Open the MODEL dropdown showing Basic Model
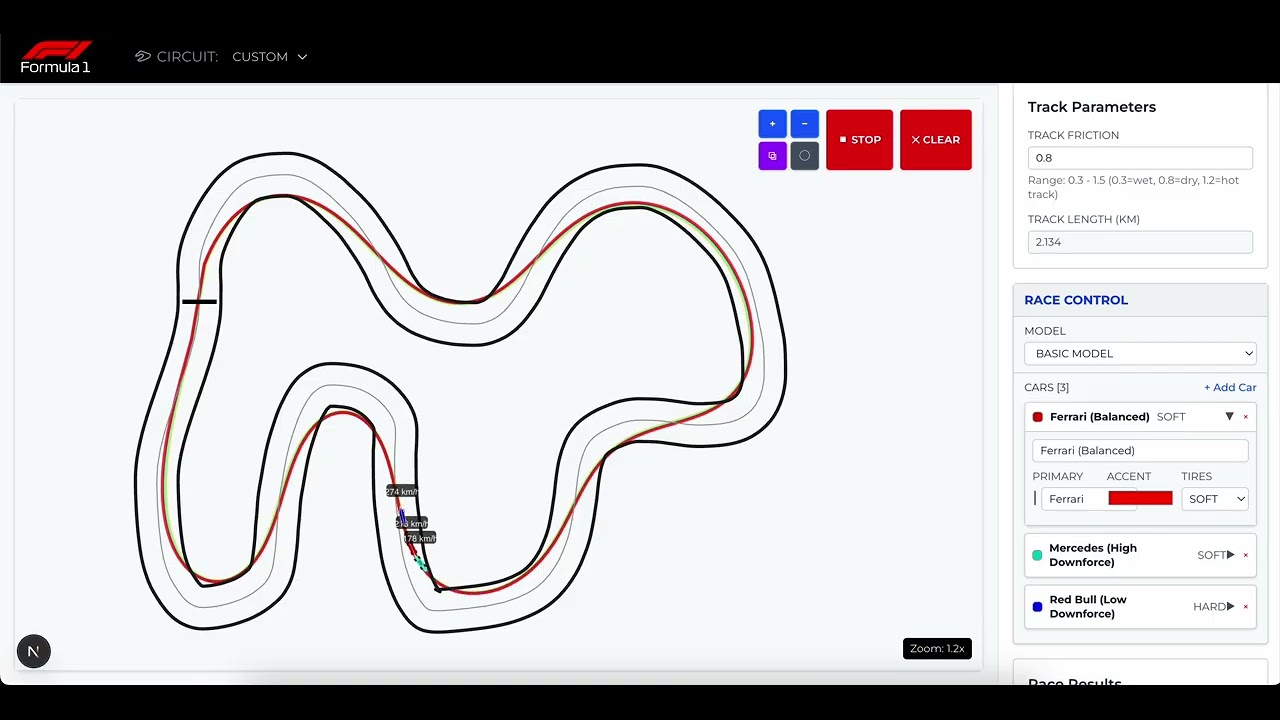 [x=1140, y=353]
